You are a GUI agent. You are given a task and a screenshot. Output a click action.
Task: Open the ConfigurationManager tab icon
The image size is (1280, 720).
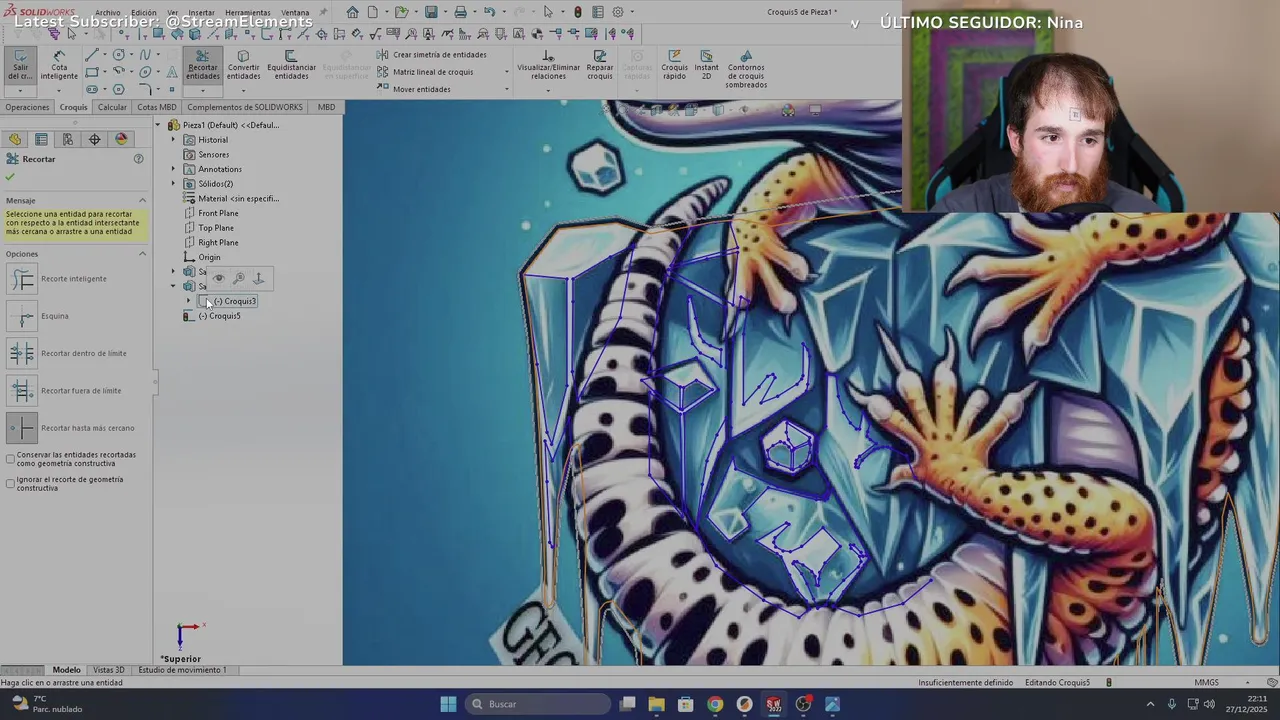tap(68, 139)
